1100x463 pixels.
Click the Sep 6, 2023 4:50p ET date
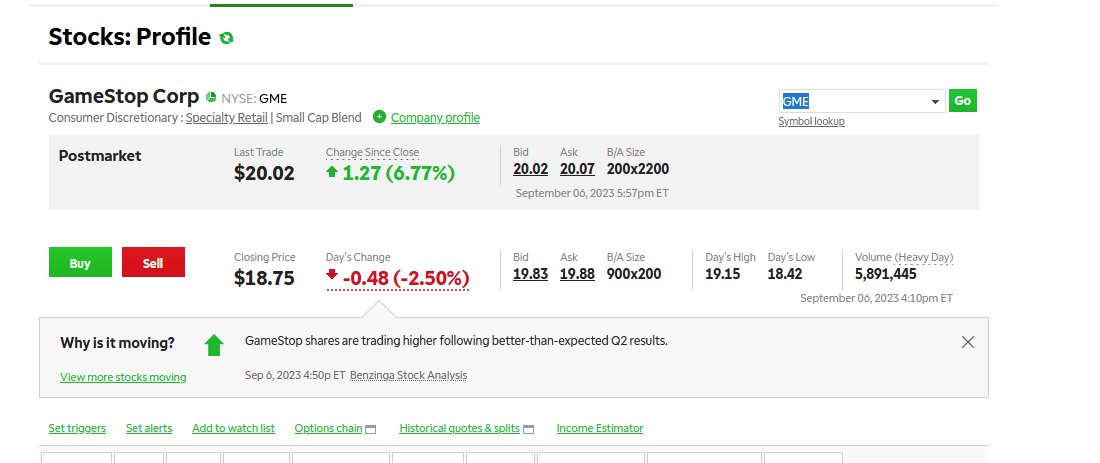point(295,375)
